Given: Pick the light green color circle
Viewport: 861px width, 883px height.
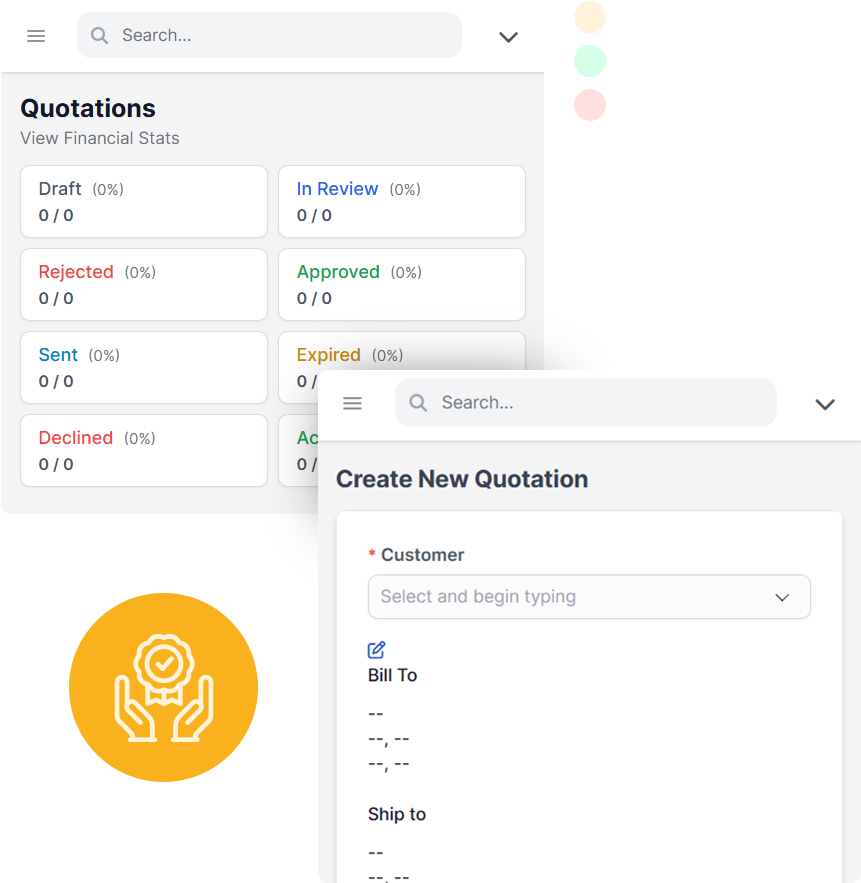Looking at the screenshot, I should 590,61.
